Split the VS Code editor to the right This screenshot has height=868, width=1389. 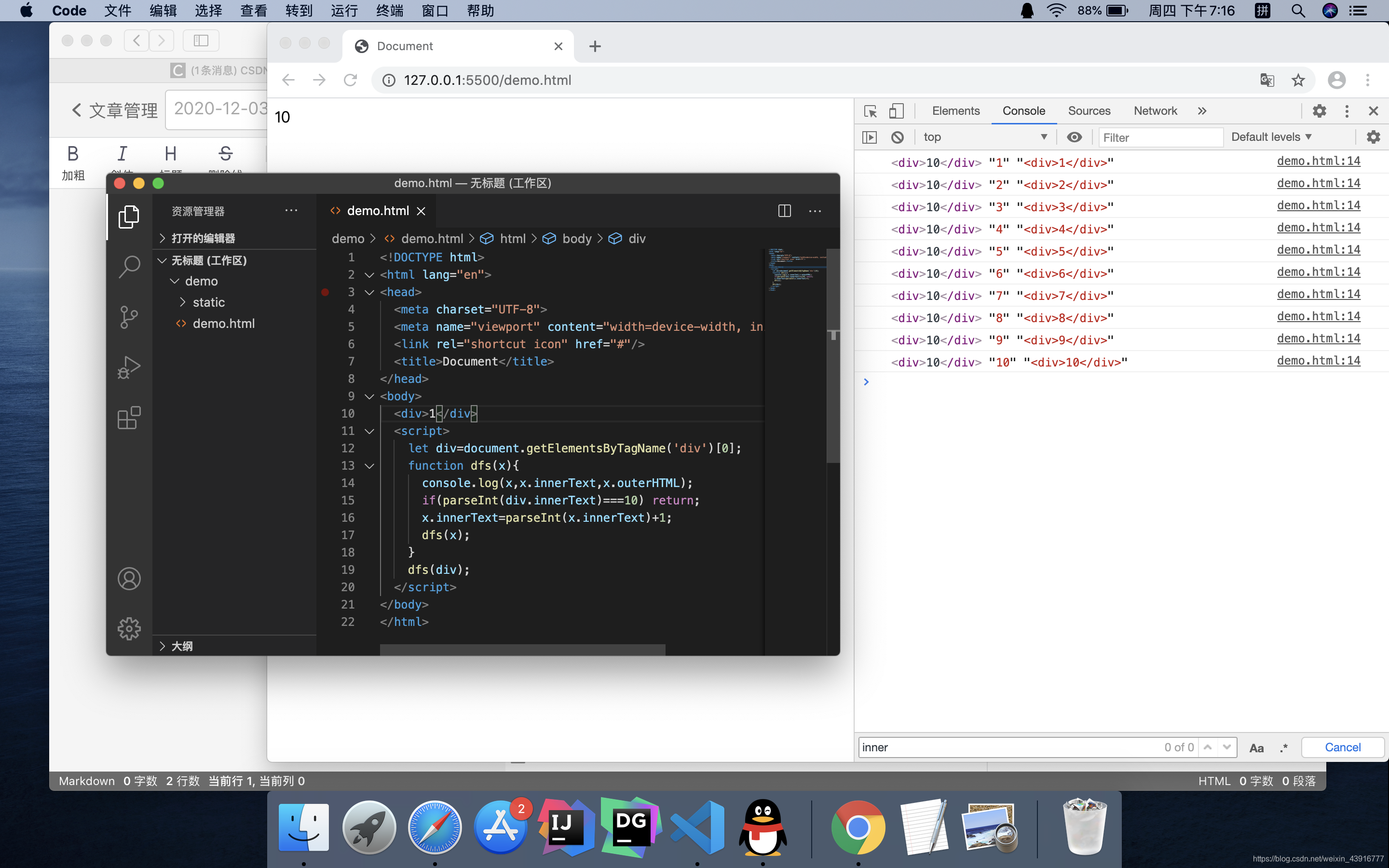pyautogui.click(x=784, y=211)
